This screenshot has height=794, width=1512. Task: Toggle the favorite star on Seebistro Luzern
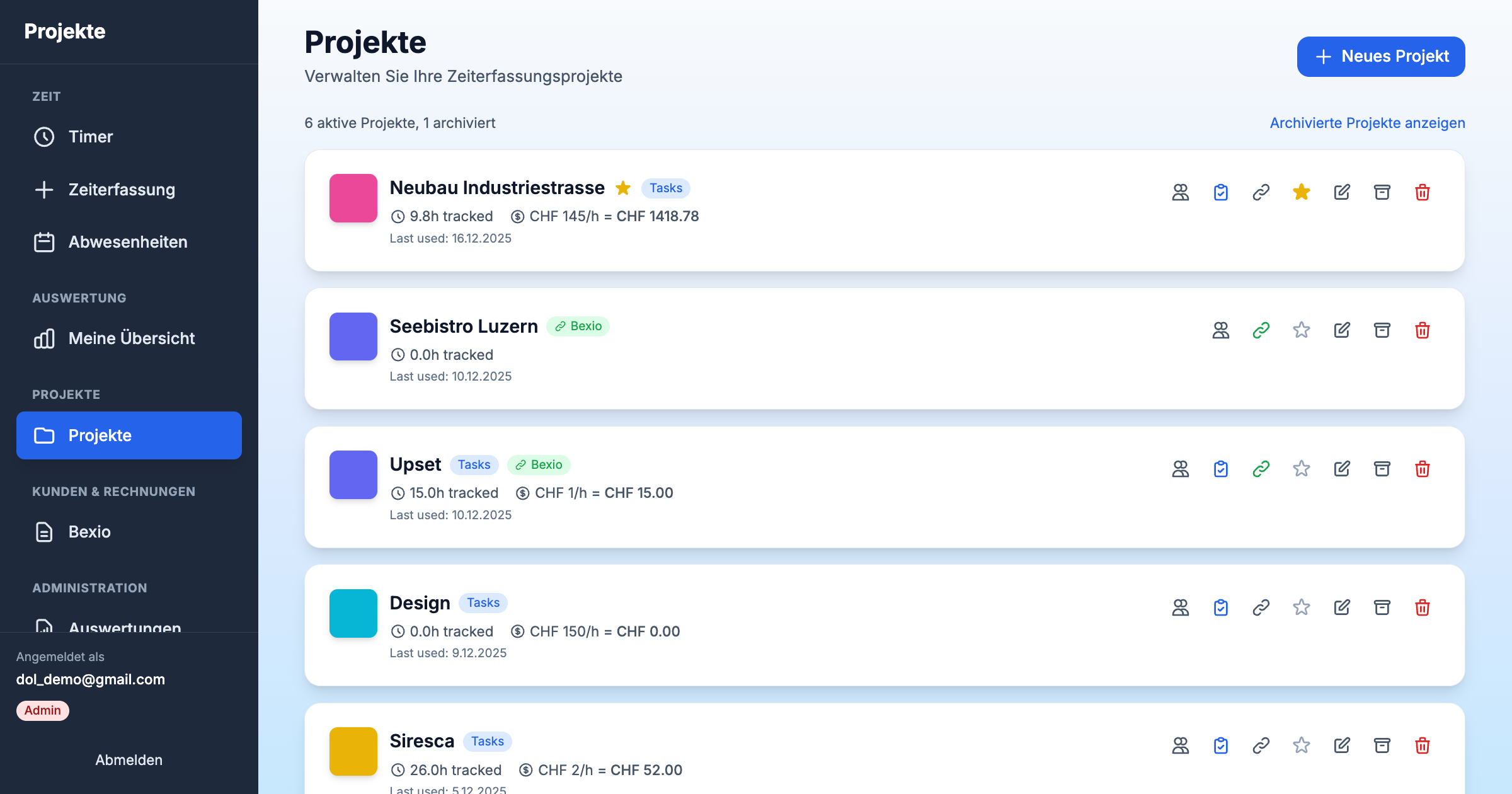pos(1301,330)
